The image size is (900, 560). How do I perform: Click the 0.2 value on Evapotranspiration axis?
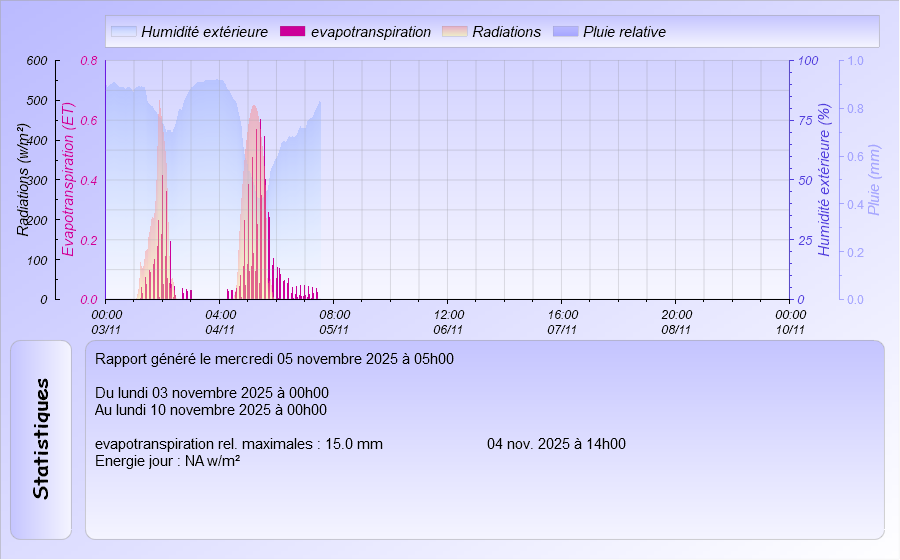[89, 240]
